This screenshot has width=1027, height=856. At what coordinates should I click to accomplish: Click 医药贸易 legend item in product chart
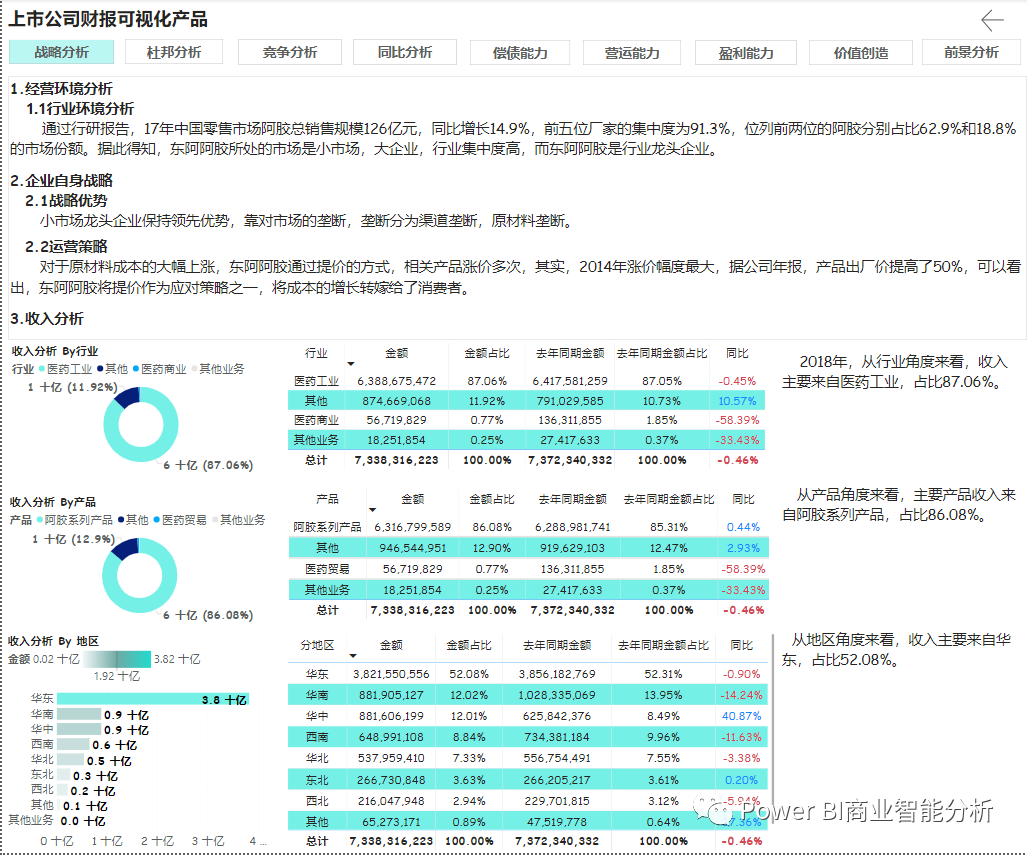pyautogui.click(x=180, y=519)
